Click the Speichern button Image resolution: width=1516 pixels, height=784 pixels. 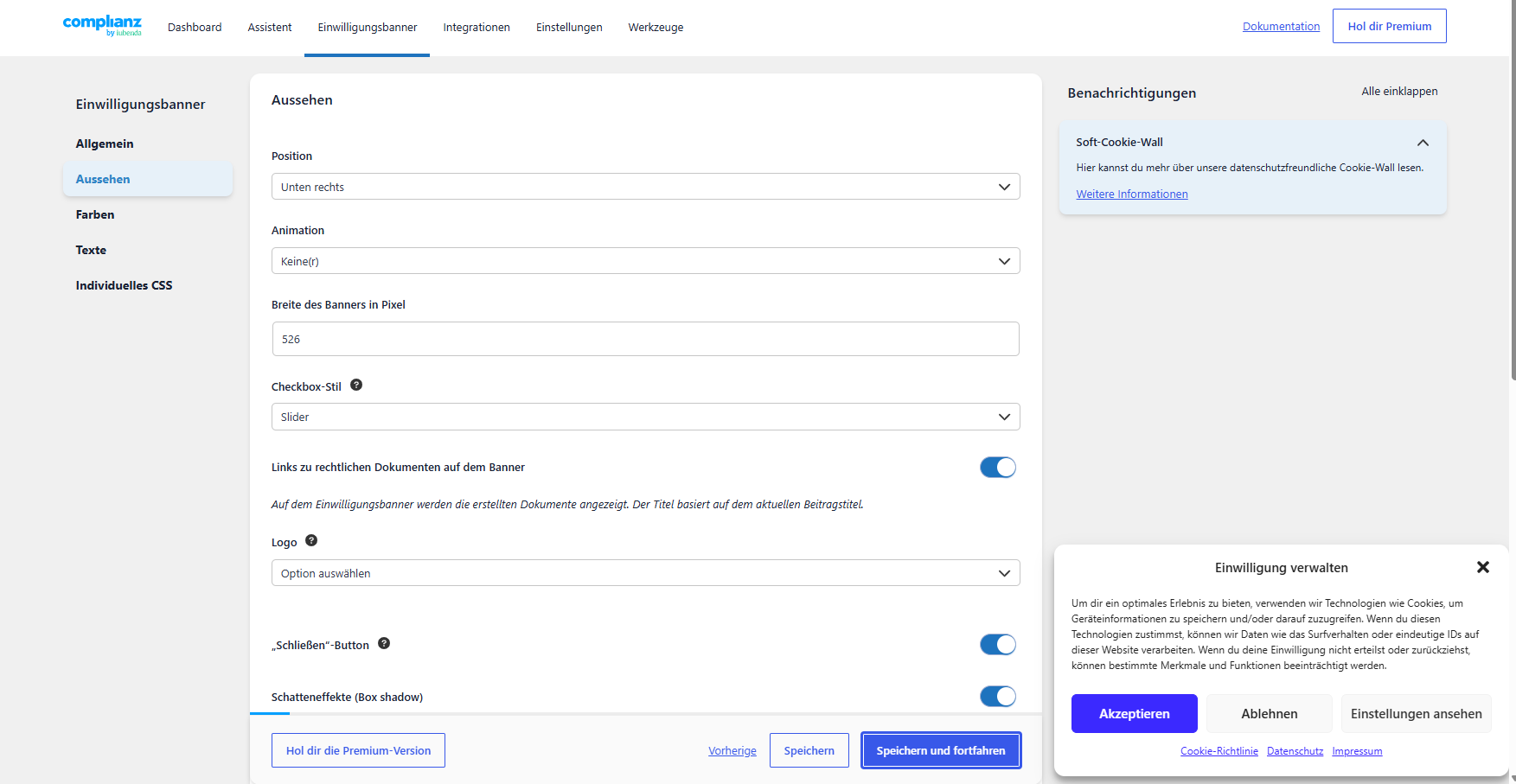pos(809,750)
